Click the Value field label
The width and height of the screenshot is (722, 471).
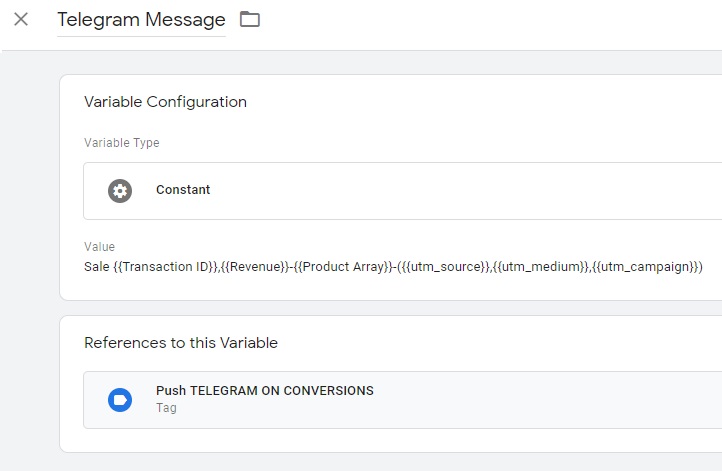99,247
